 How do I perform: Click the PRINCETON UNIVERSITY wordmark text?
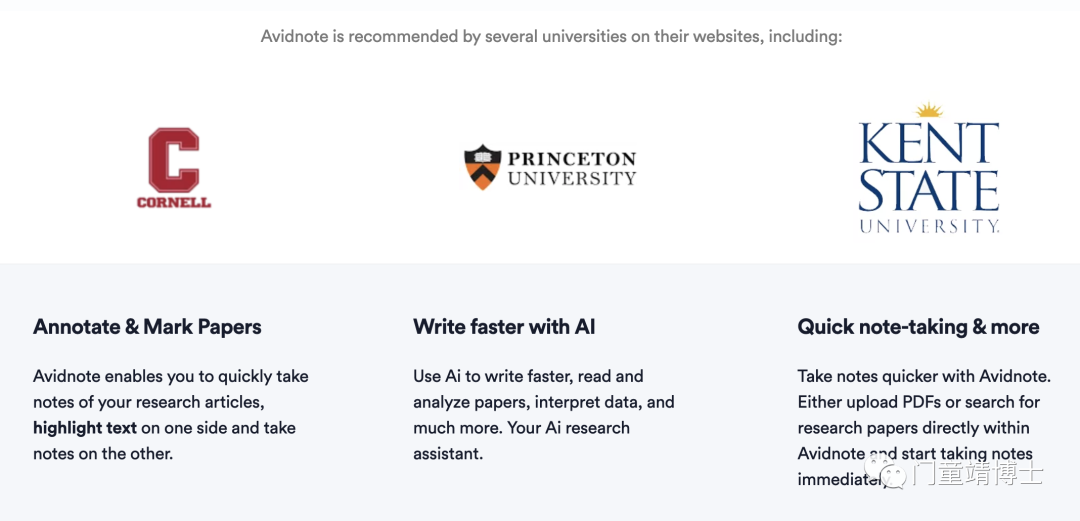pos(572,168)
